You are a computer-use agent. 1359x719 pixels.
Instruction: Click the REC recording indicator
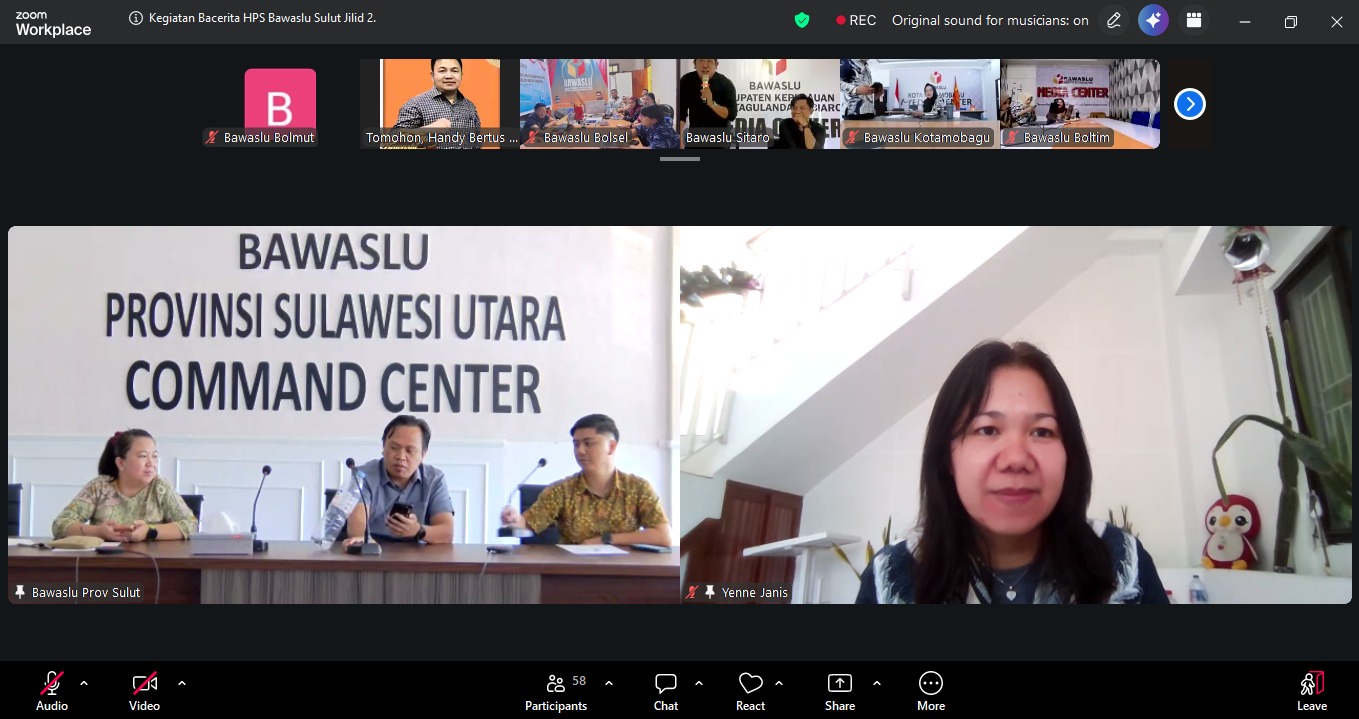point(856,20)
